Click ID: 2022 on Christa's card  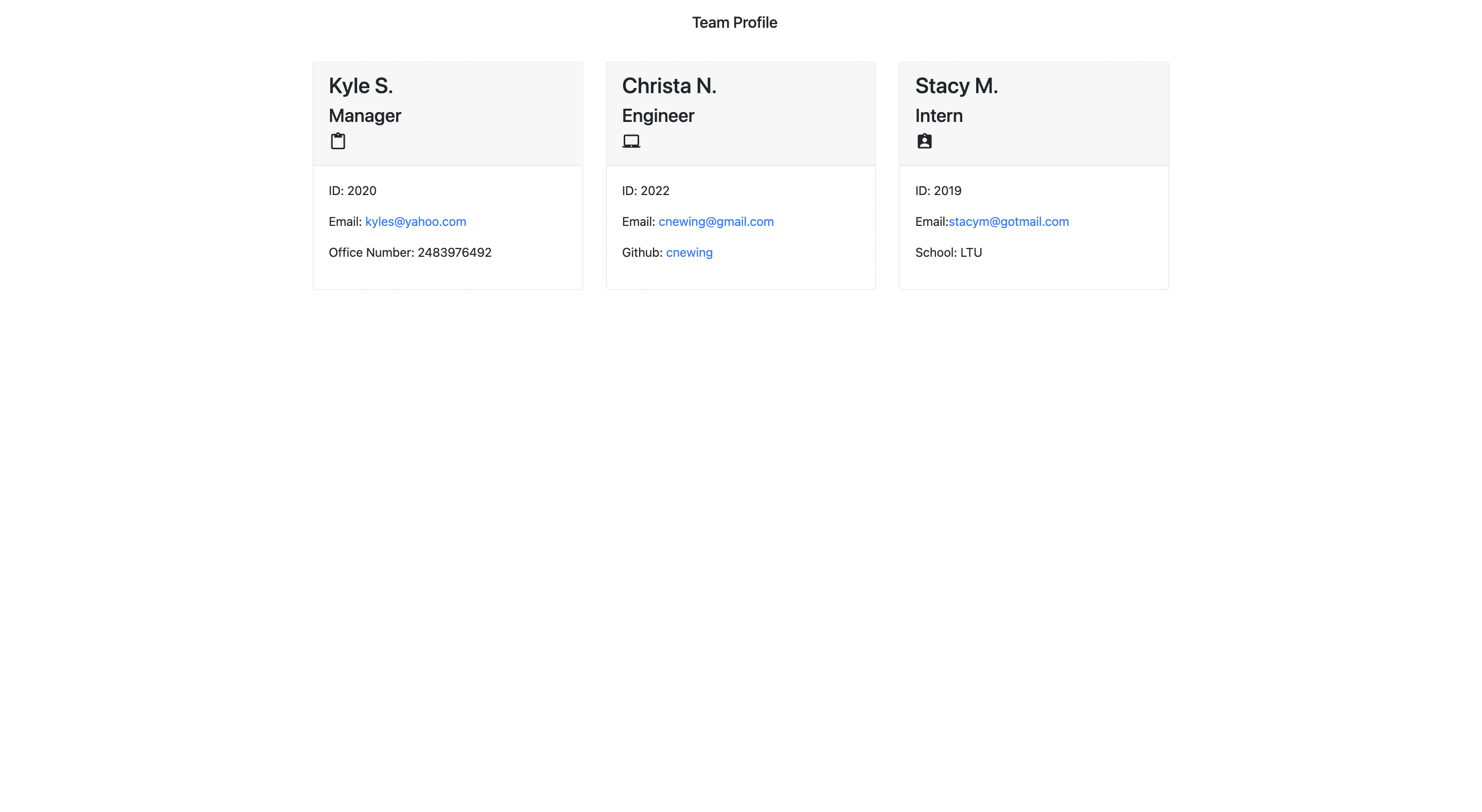645,190
